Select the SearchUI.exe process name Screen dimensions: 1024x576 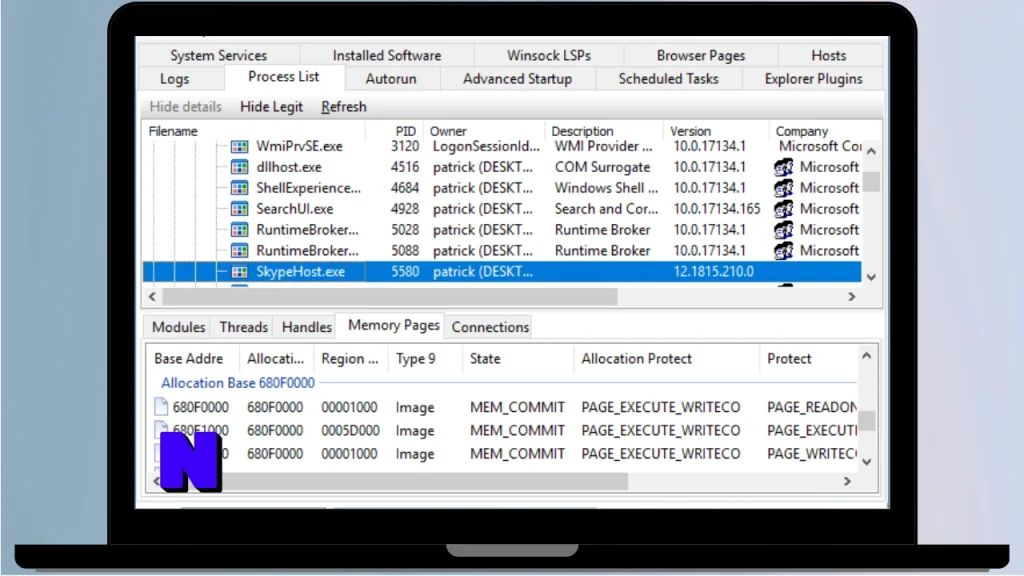(295, 209)
